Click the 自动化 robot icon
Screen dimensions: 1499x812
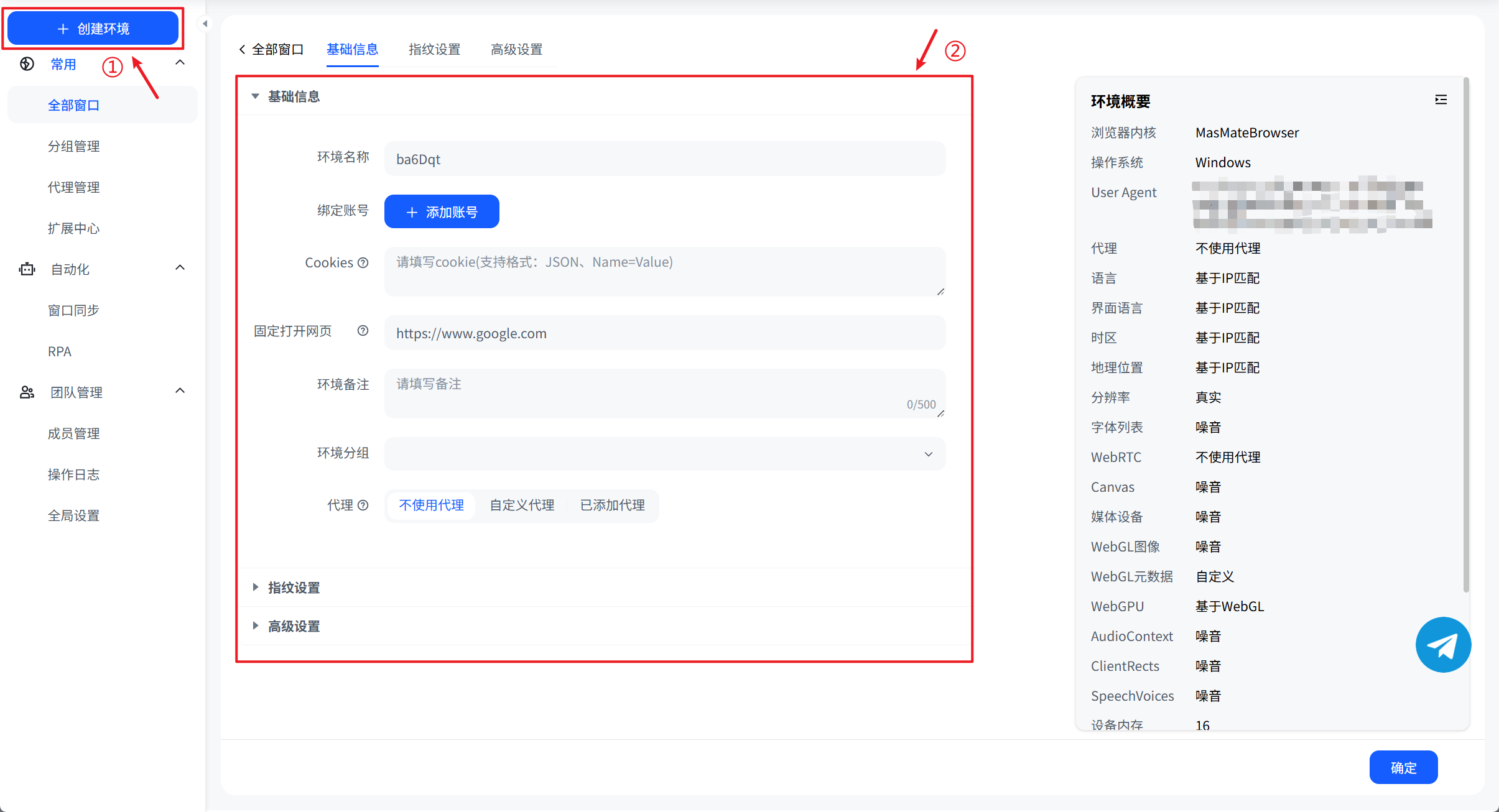(x=27, y=269)
